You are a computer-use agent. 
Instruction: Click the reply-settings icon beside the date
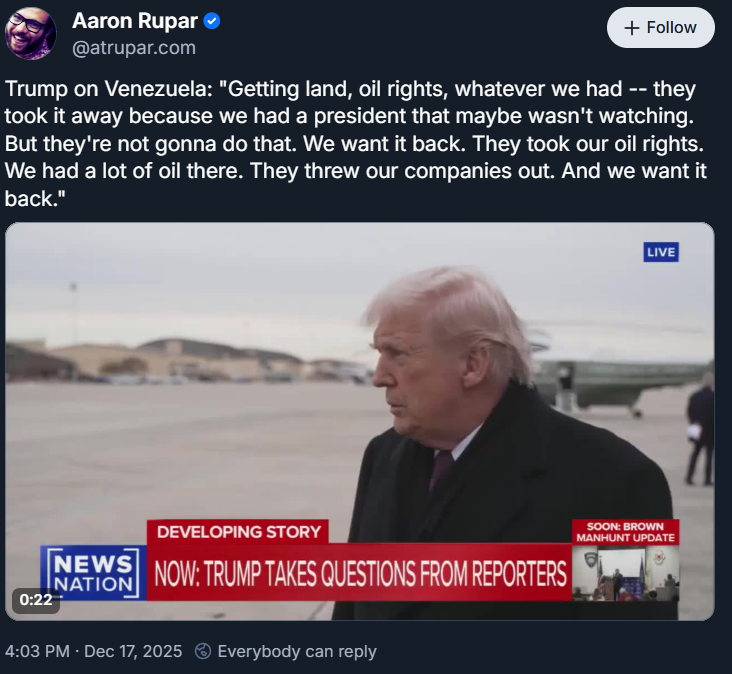(x=203, y=651)
